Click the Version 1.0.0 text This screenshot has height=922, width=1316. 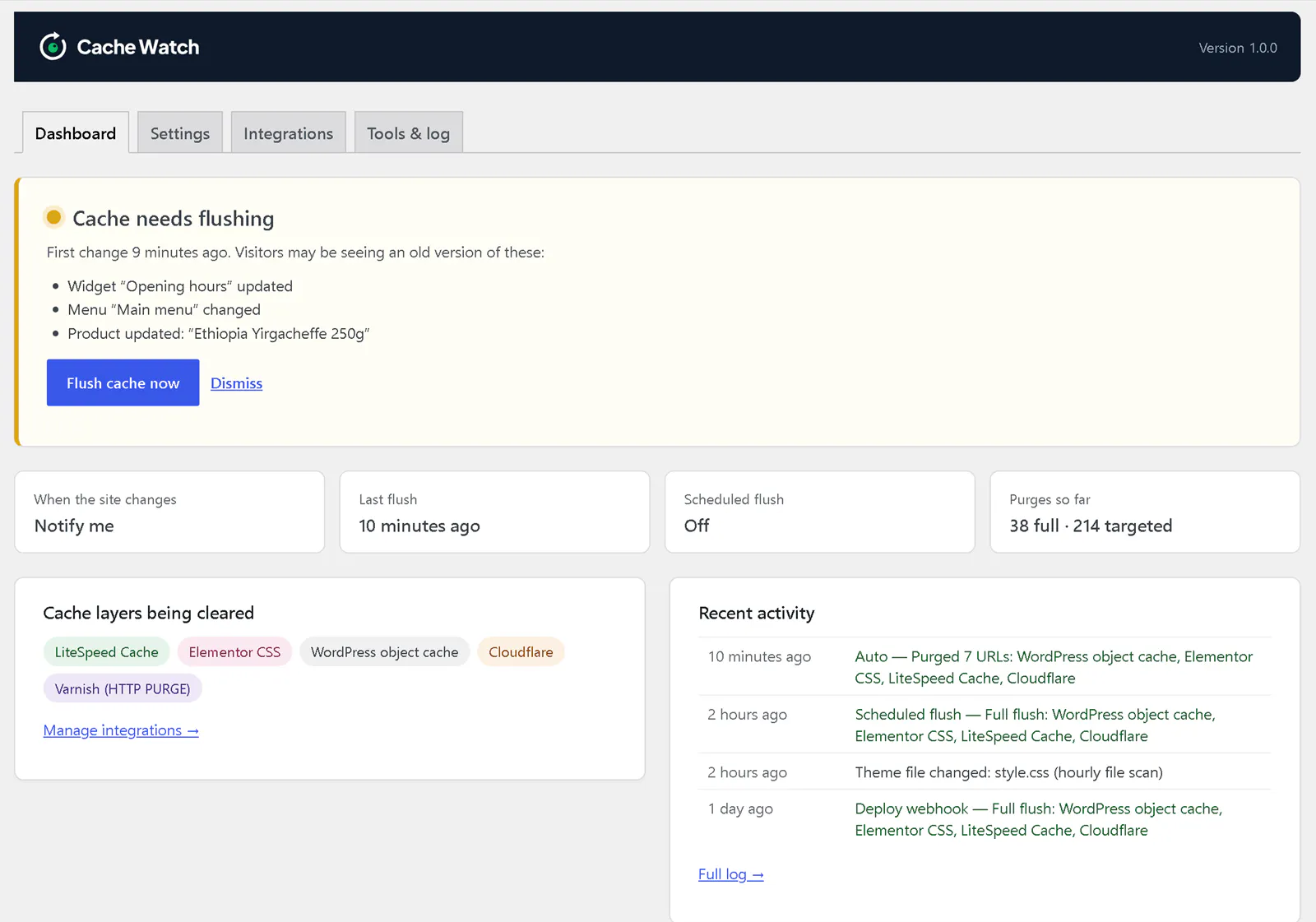tap(1238, 48)
